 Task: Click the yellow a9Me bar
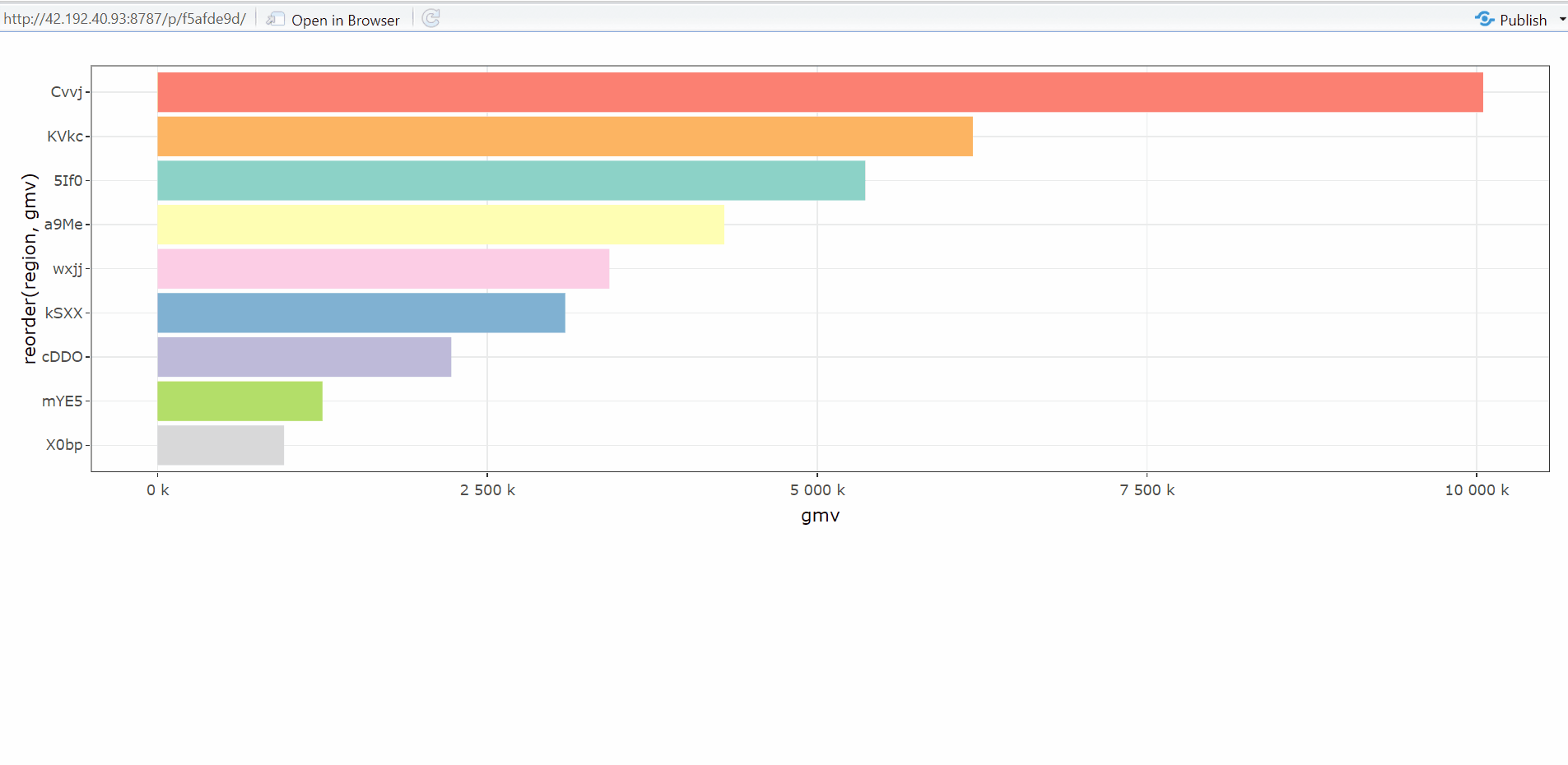pos(440,225)
